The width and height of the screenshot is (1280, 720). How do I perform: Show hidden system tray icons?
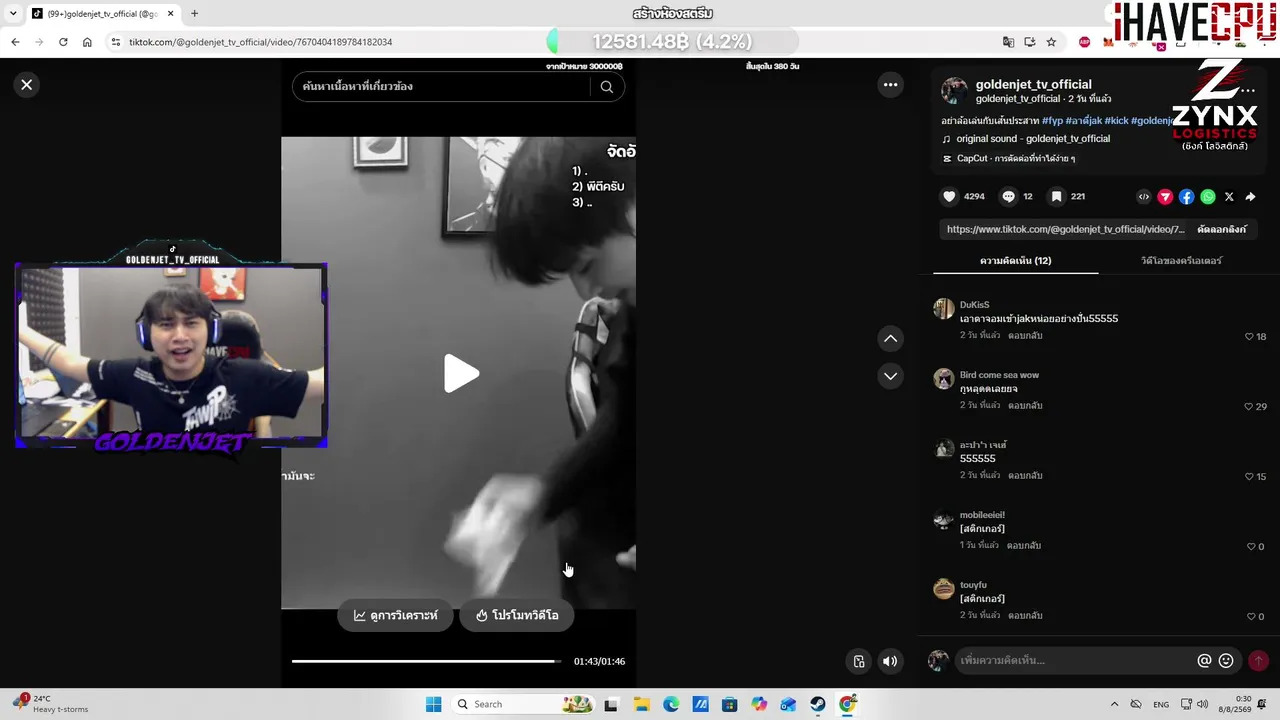click(x=1114, y=704)
